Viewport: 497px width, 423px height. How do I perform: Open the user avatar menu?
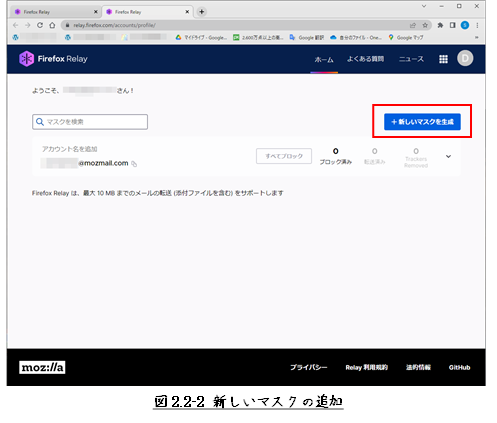pyautogui.click(x=465, y=58)
